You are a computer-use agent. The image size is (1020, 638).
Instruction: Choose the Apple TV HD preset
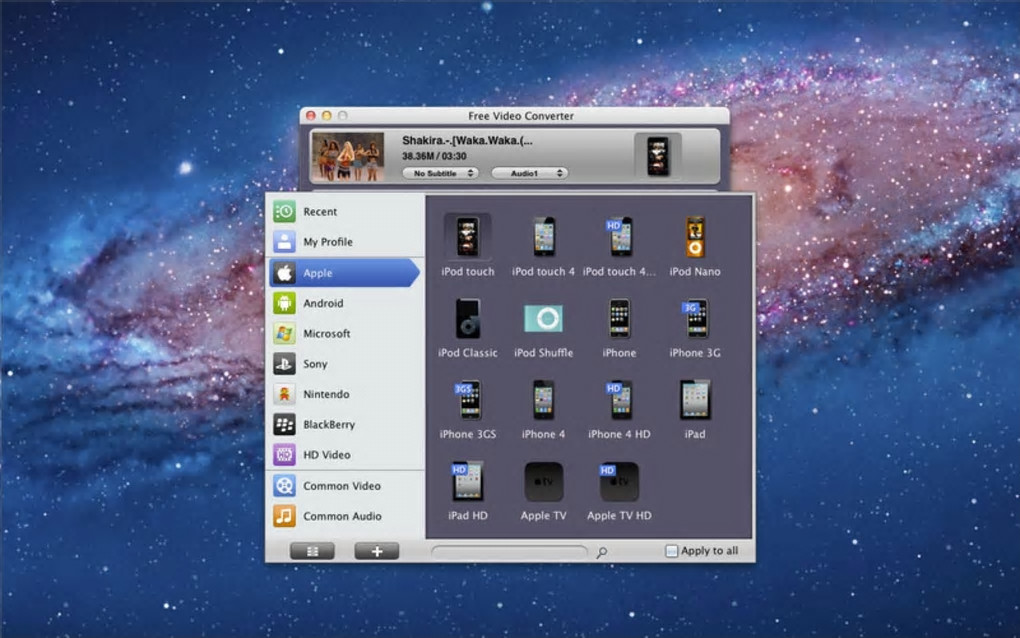619,482
